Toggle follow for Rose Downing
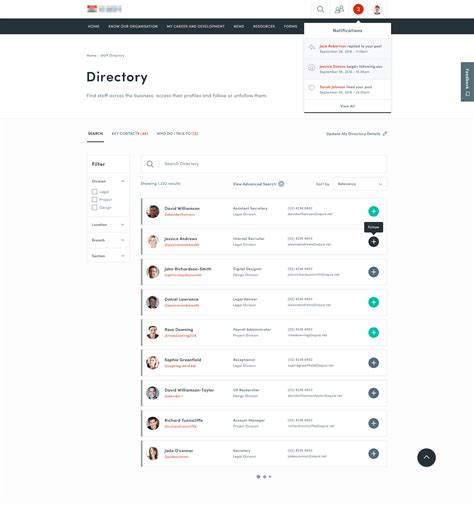 (373, 332)
